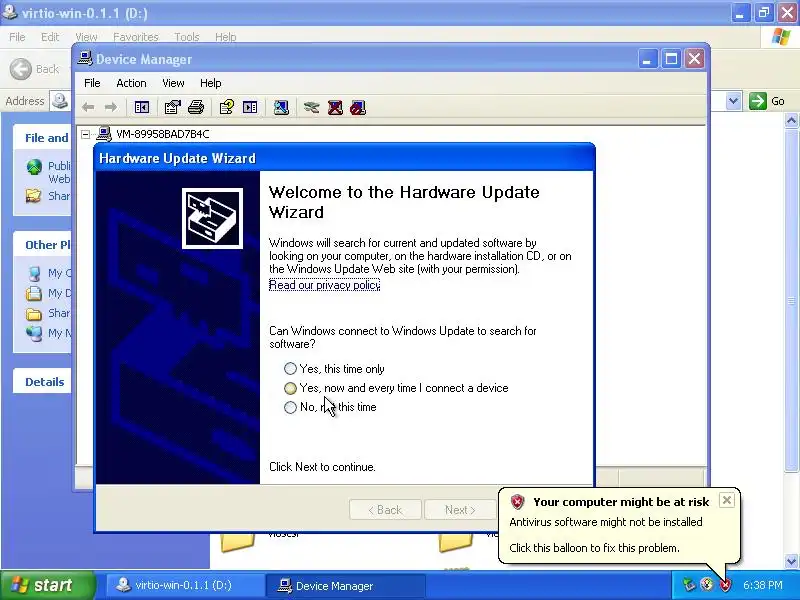The height and width of the screenshot is (600, 800).
Task: Collapse the VM-89958BAD7B4C tree node
Action: (x=86, y=134)
